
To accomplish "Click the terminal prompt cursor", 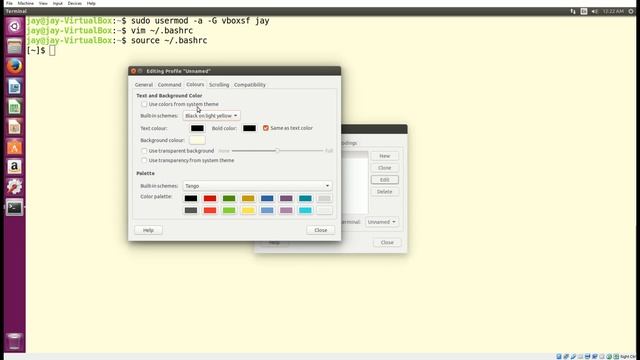I will click(52, 51).
